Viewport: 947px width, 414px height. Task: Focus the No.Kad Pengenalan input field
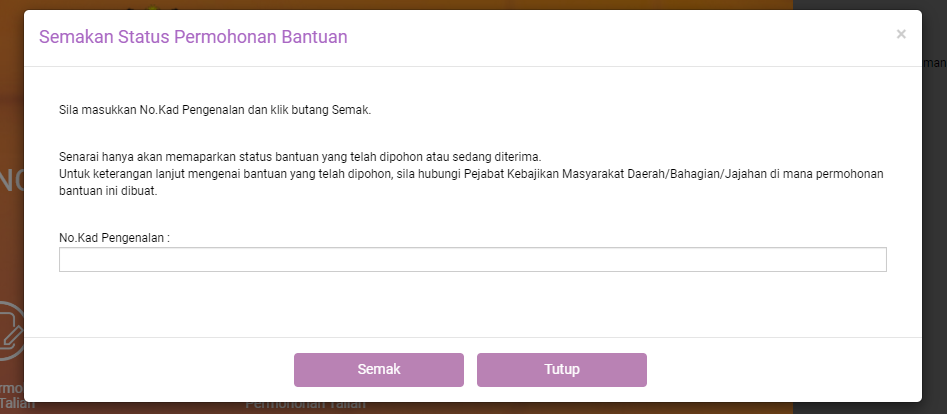(472, 260)
